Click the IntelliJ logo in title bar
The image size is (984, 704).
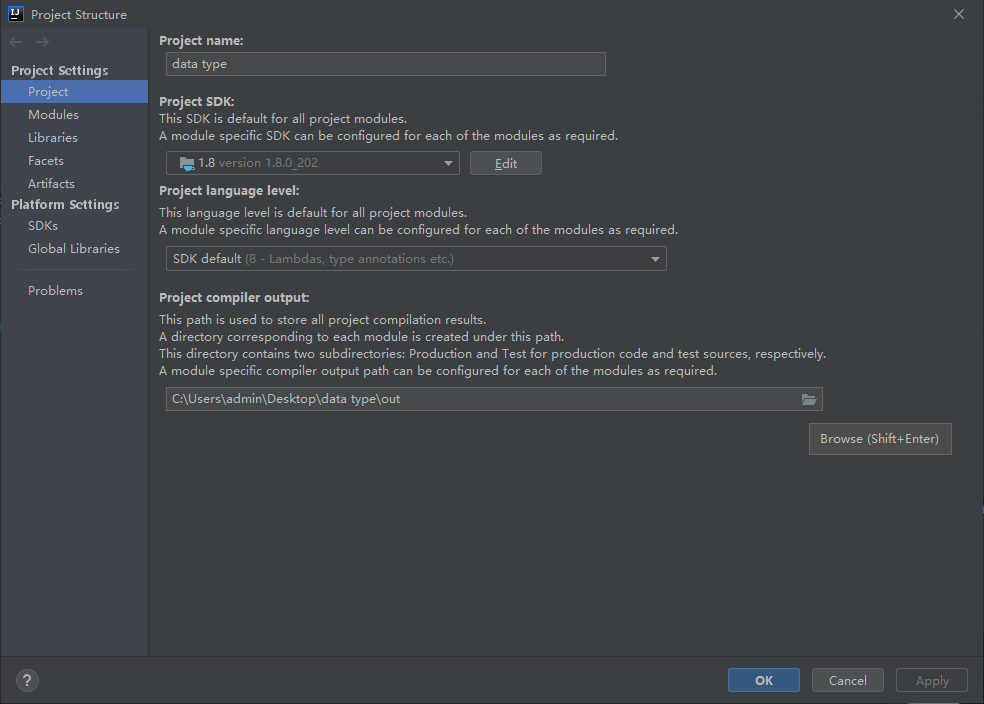[15, 14]
